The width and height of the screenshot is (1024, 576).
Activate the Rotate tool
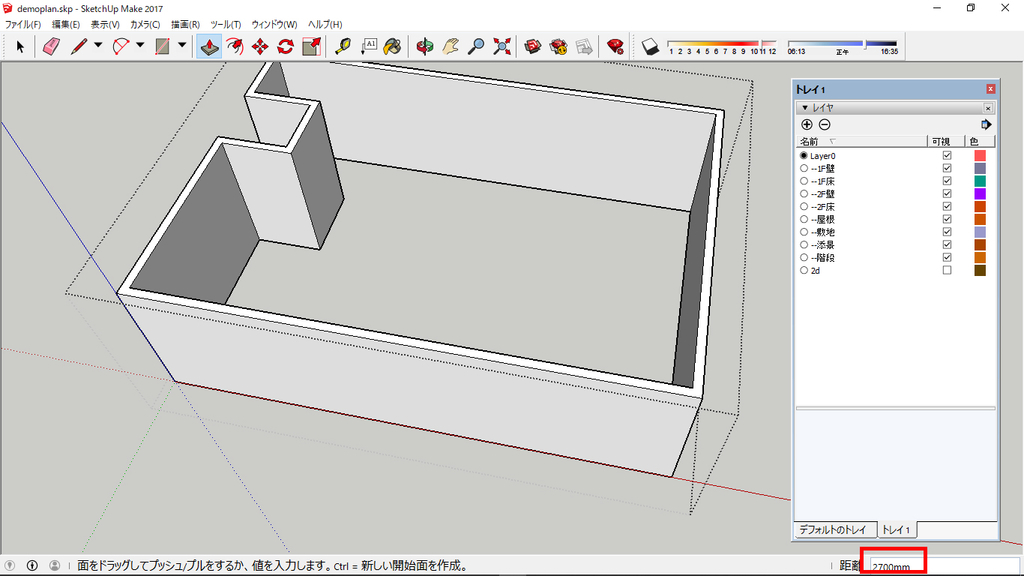(x=285, y=46)
